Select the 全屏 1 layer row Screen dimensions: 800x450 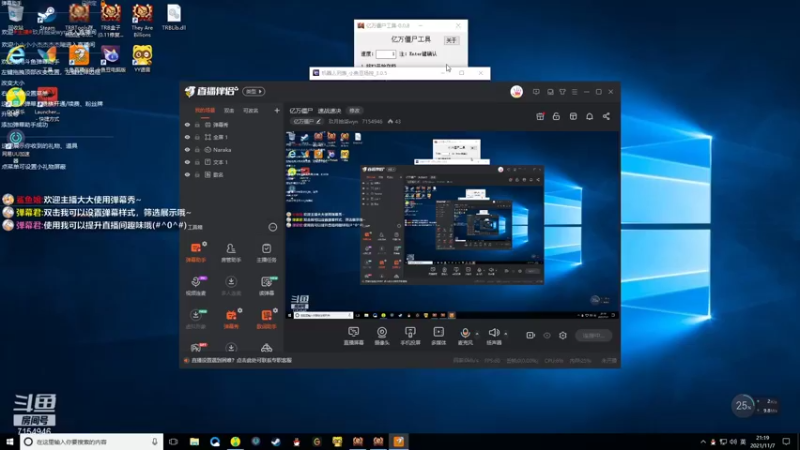click(232, 137)
